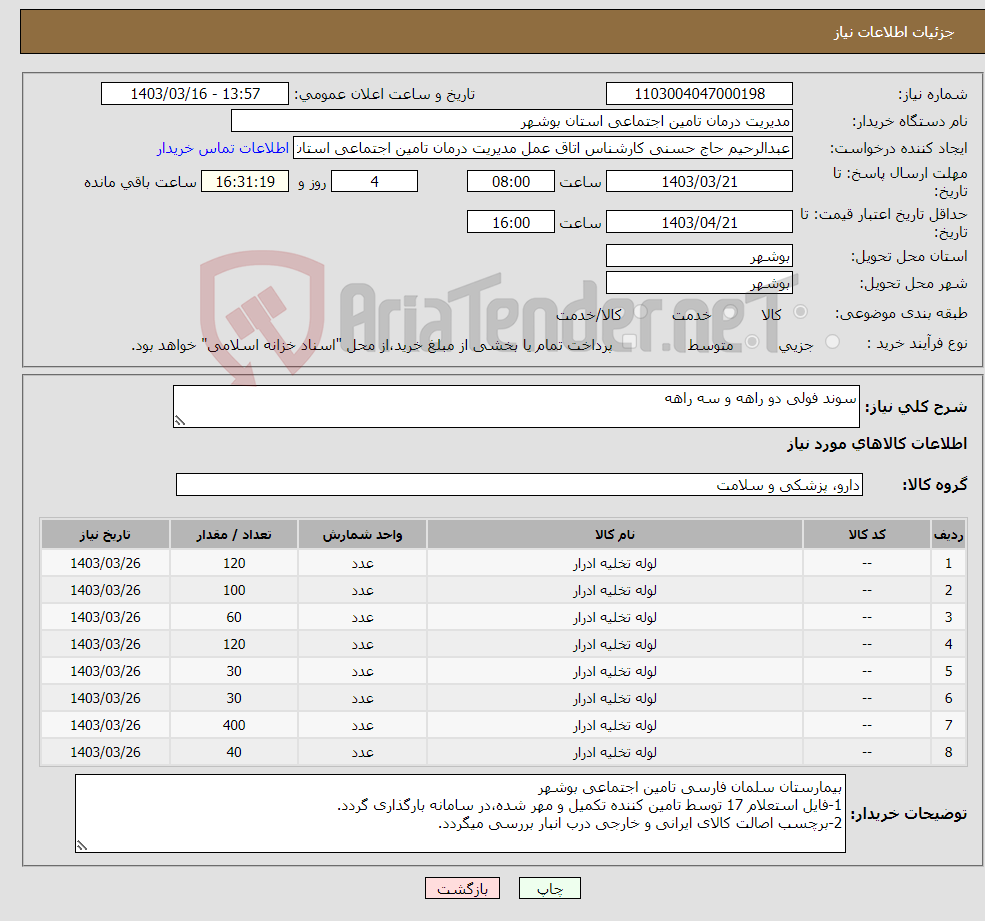Image resolution: width=985 pixels, height=921 pixels.
Task: Click the اطلاعات کالاهای مورد نیاز heading
Action: tap(877, 444)
